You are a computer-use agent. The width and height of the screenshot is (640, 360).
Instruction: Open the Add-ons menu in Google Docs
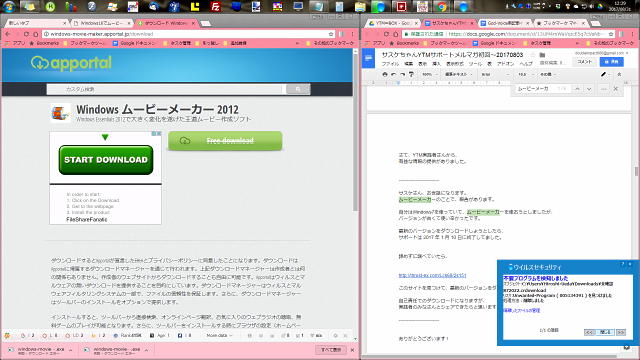(505, 64)
